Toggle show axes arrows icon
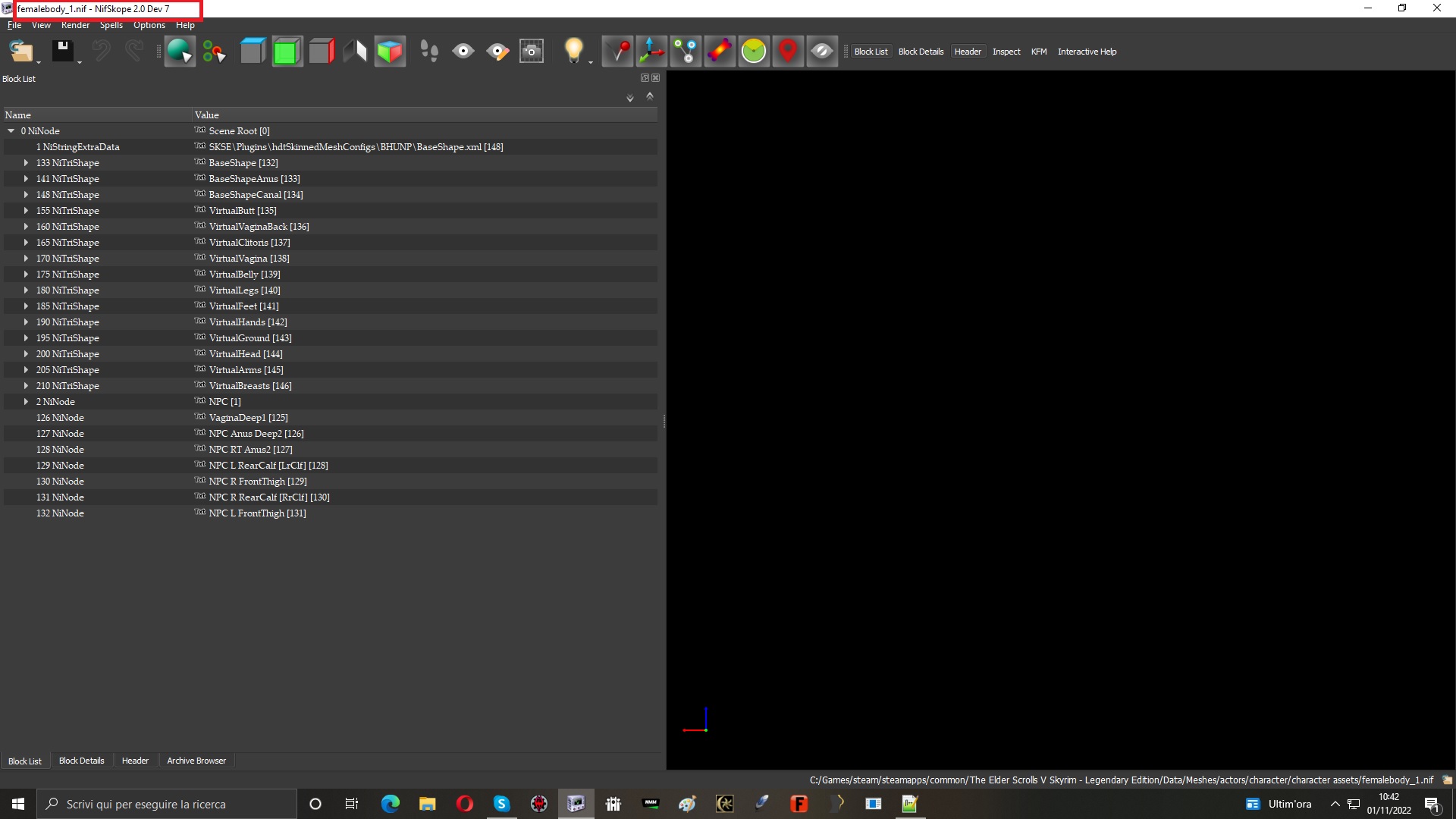The width and height of the screenshot is (1456, 819). coord(652,52)
